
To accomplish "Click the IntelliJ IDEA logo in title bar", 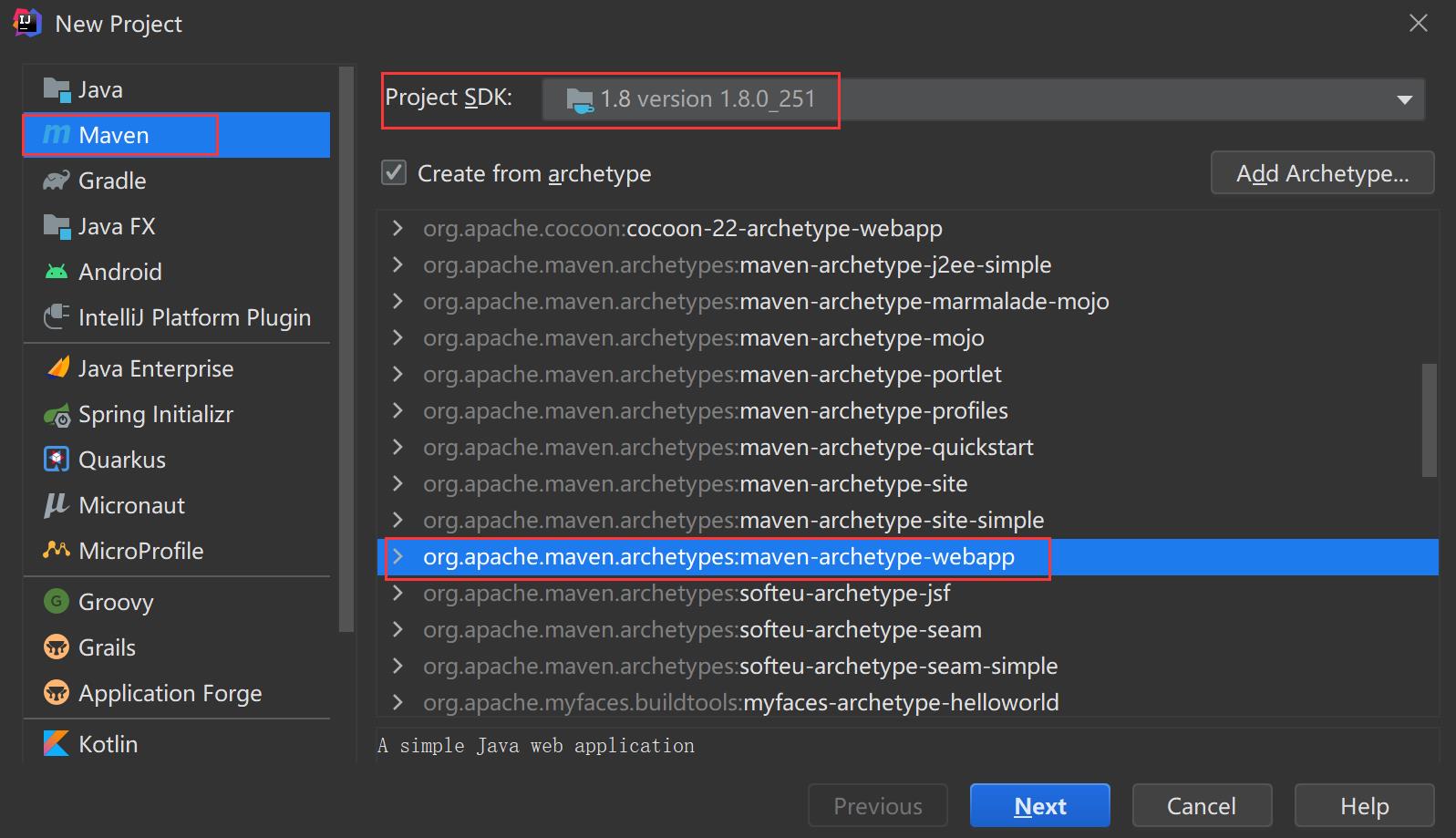I will coord(27,24).
